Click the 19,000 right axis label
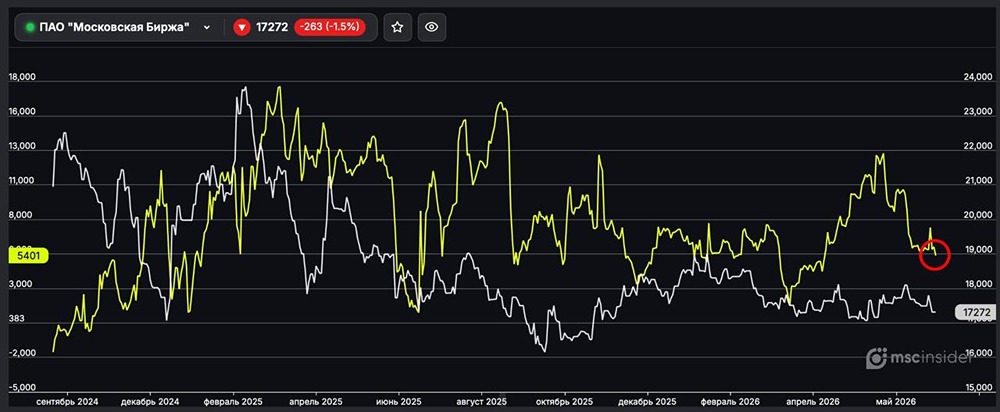1000x412 pixels. click(x=977, y=250)
